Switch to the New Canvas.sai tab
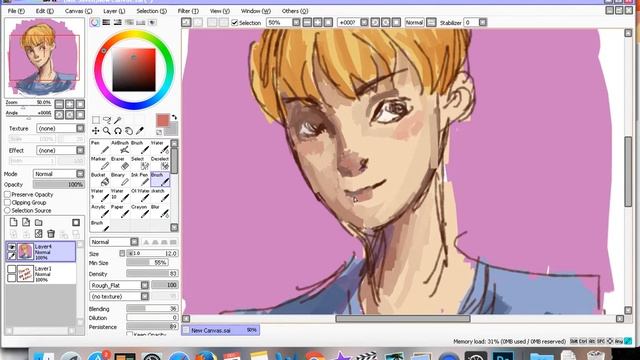Viewport: 640px width, 360px height. (x=220, y=330)
